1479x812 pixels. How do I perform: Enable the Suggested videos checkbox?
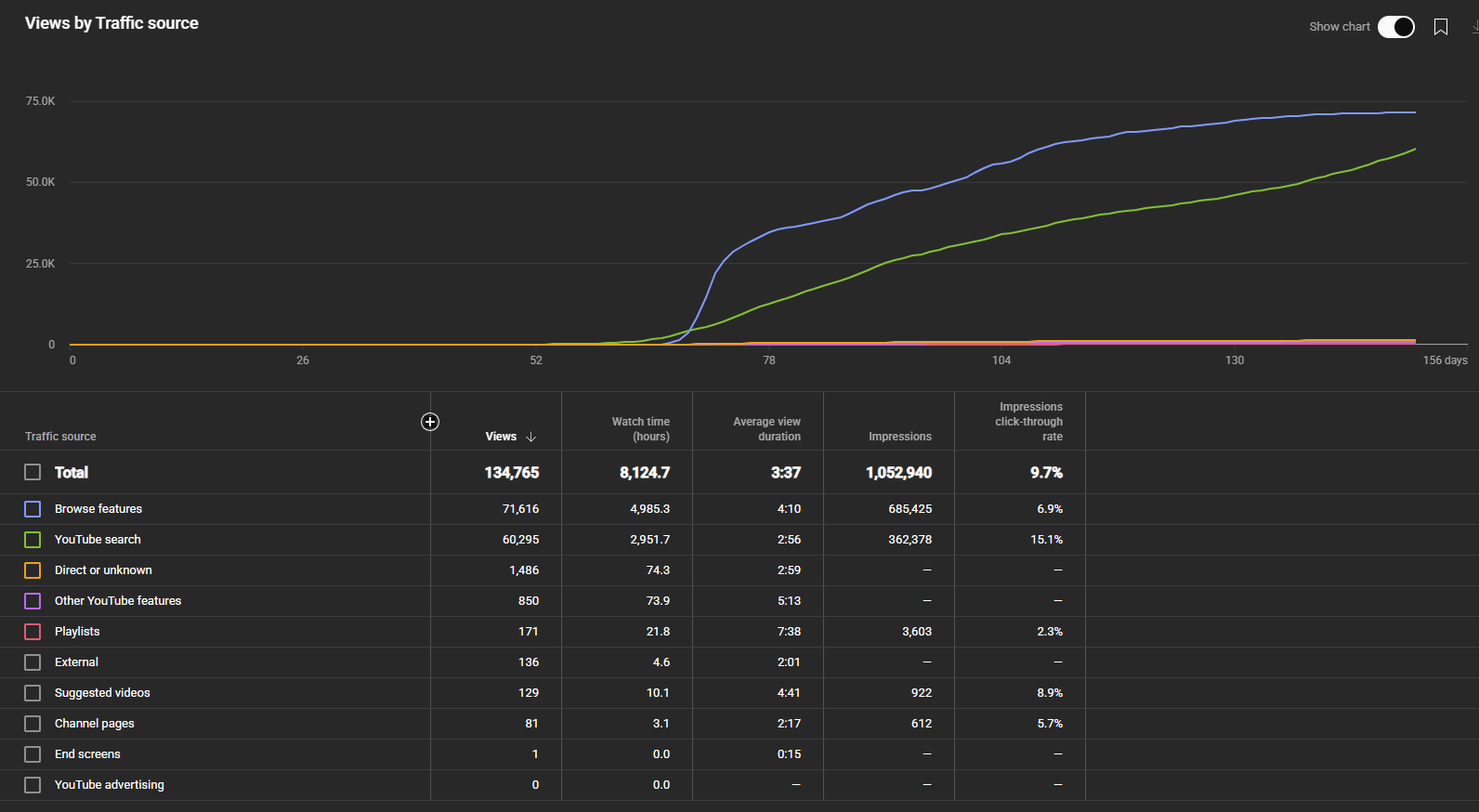pyautogui.click(x=33, y=693)
